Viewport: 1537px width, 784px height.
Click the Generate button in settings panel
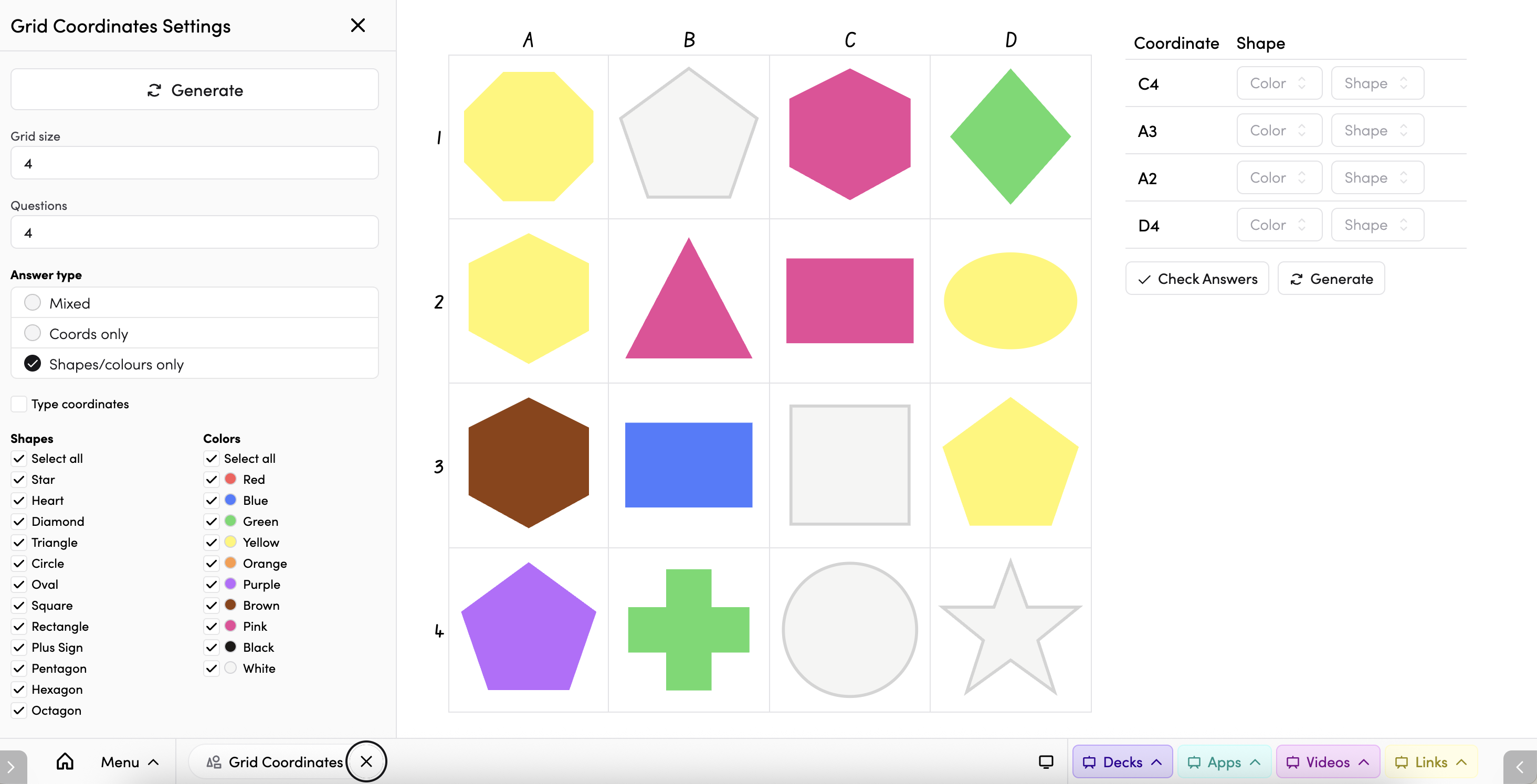195,90
